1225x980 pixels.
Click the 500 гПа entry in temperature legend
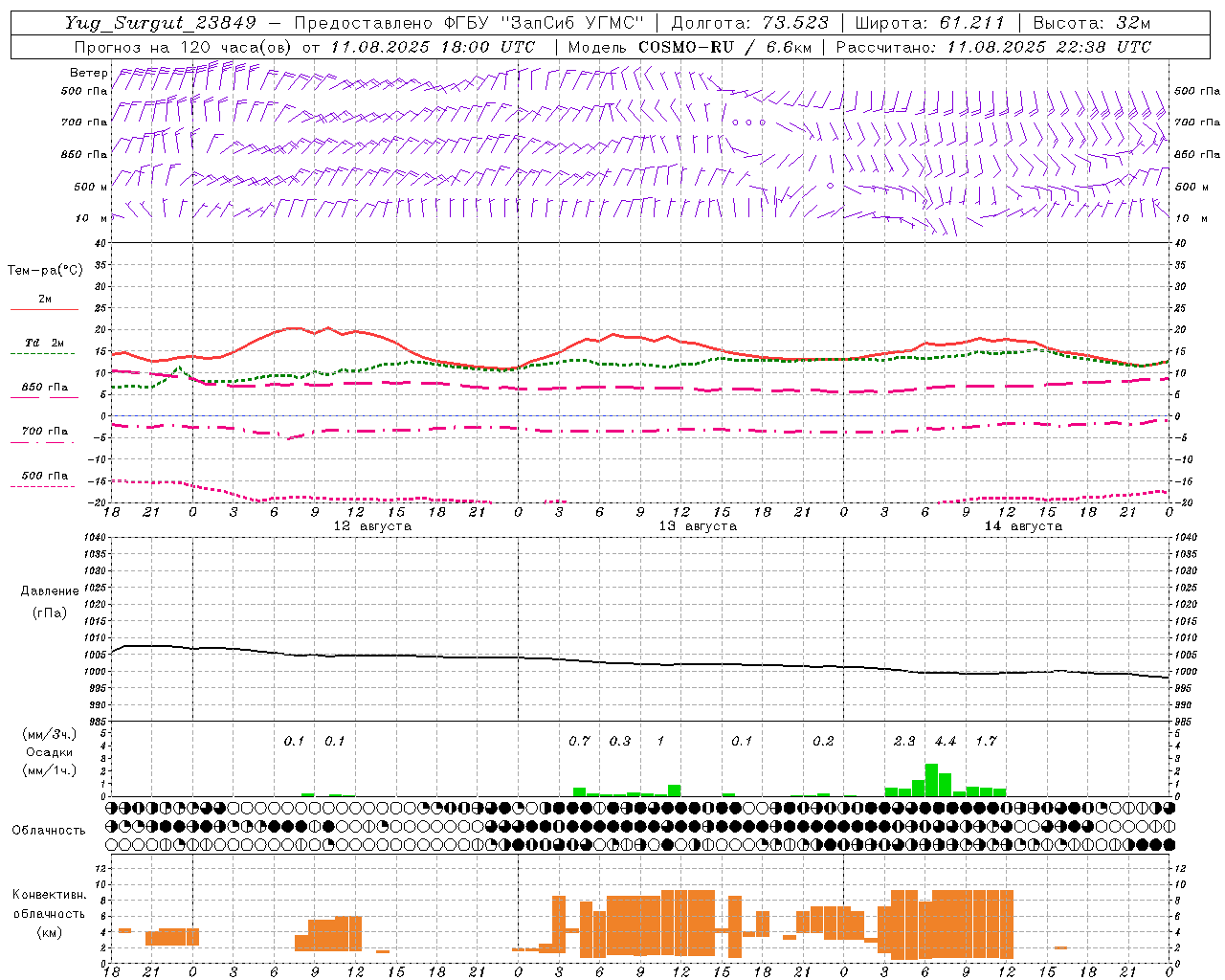tap(45, 476)
